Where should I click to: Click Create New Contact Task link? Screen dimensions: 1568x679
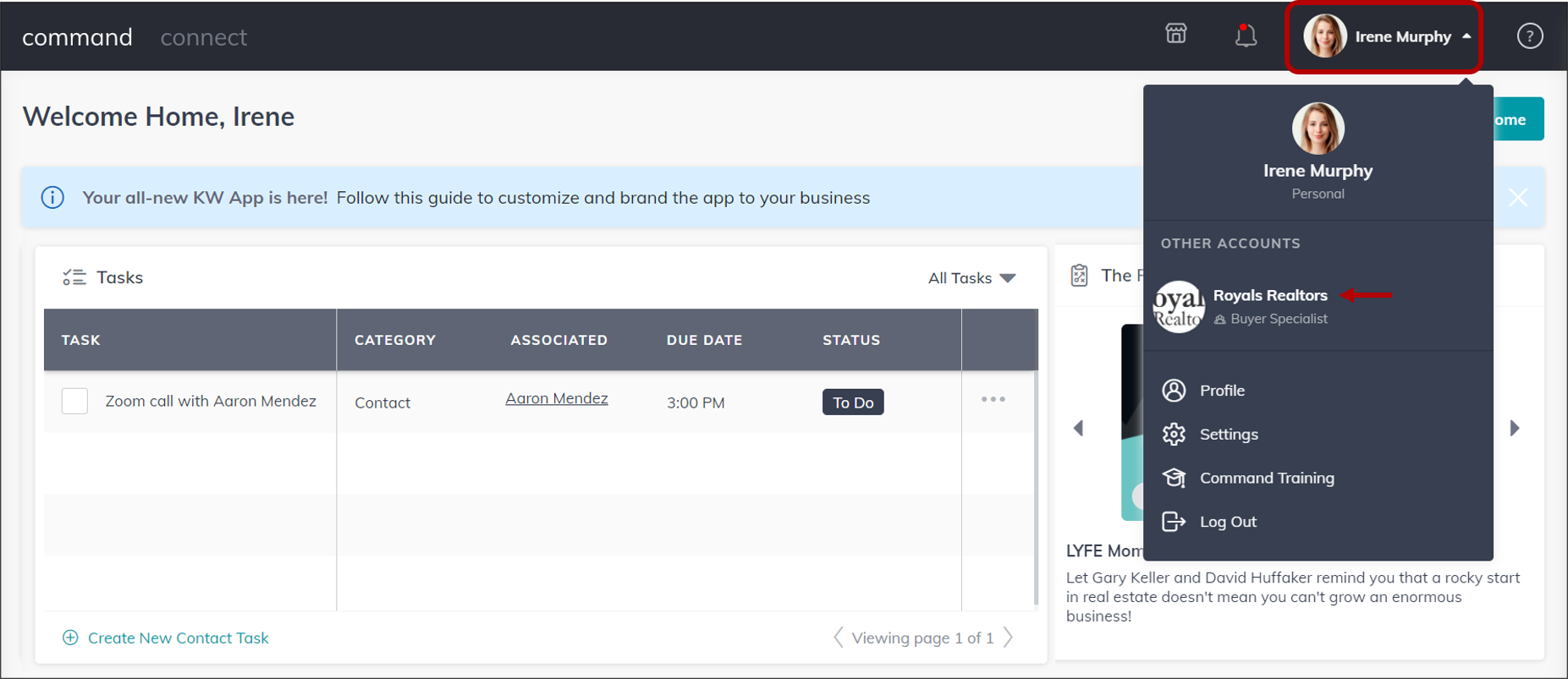[x=178, y=638]
